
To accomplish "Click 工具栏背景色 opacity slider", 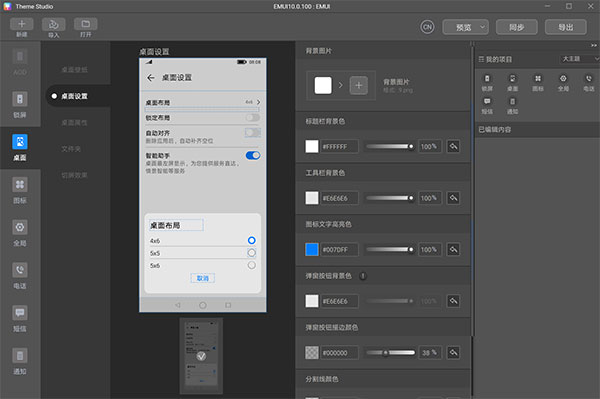I will pos(390,198).
